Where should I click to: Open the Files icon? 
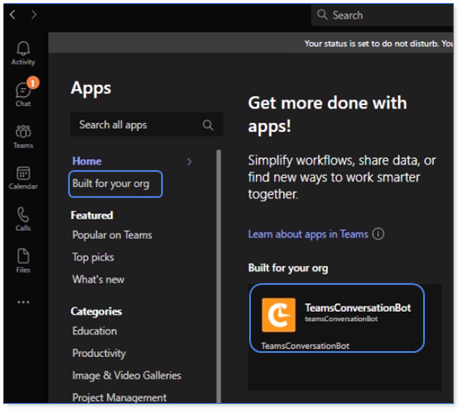[x=23, y=261]
